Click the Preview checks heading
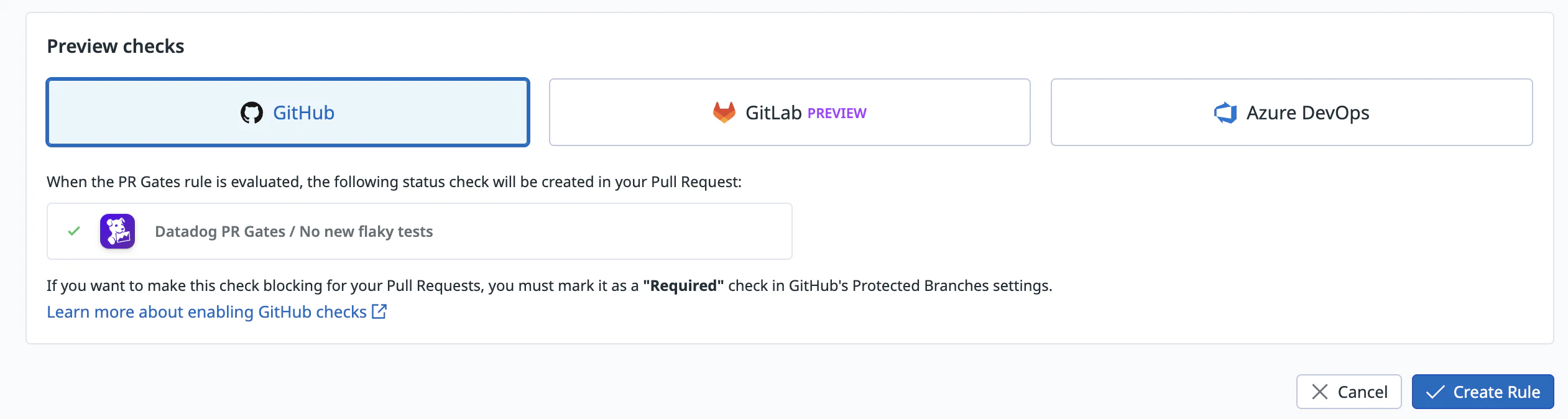Screen dimensions: 1568x419 (x=116, y=46)
